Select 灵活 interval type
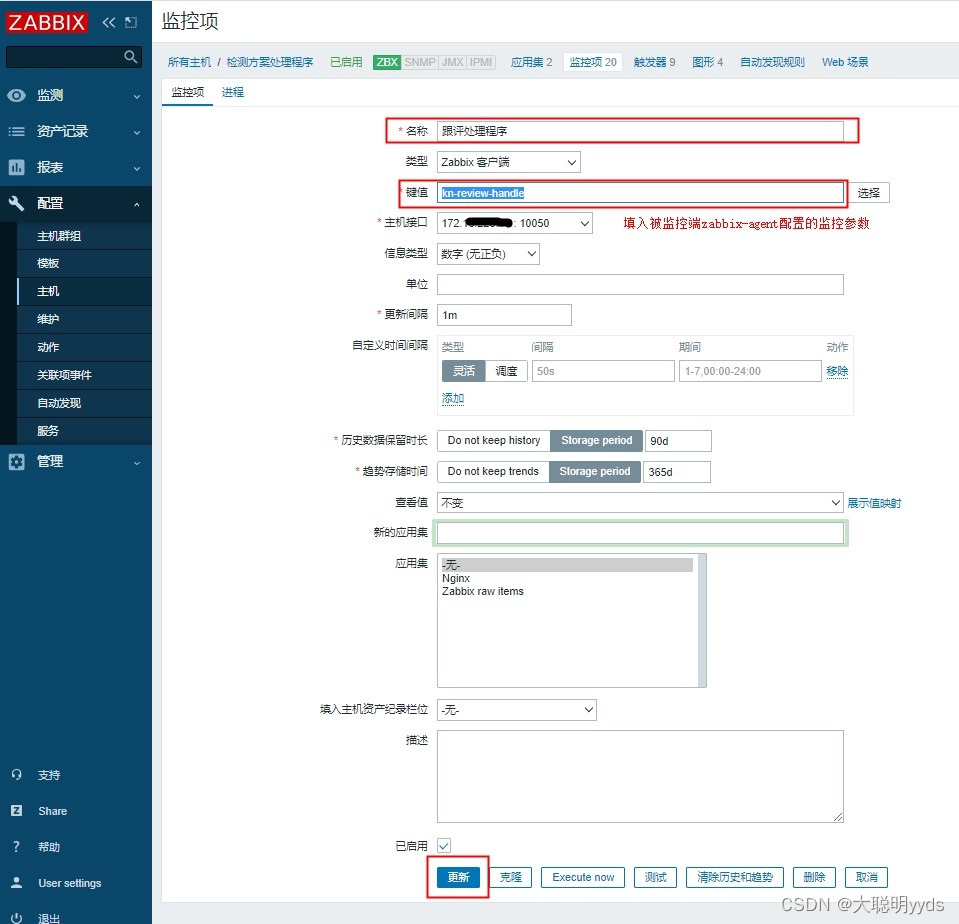The width and height of the screenshot is (959, 924). click(x=464, y=371)
